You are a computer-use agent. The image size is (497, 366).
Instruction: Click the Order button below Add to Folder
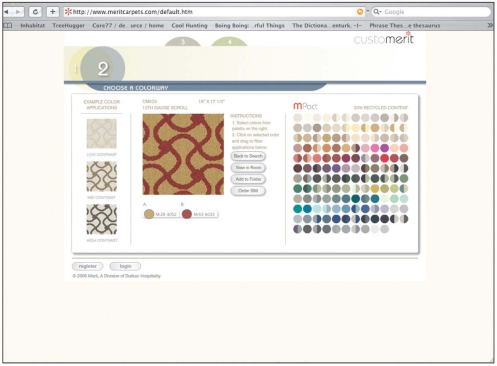[x=248, y=191]
